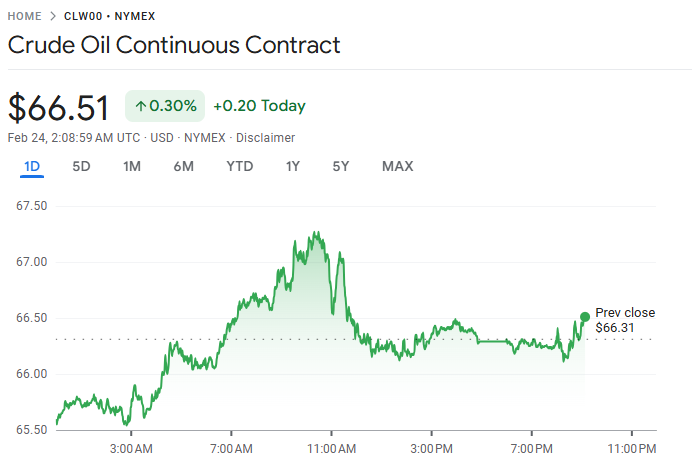Show the 6M chart range
This screenshot has height=470, width=692.
click(183, 166)
